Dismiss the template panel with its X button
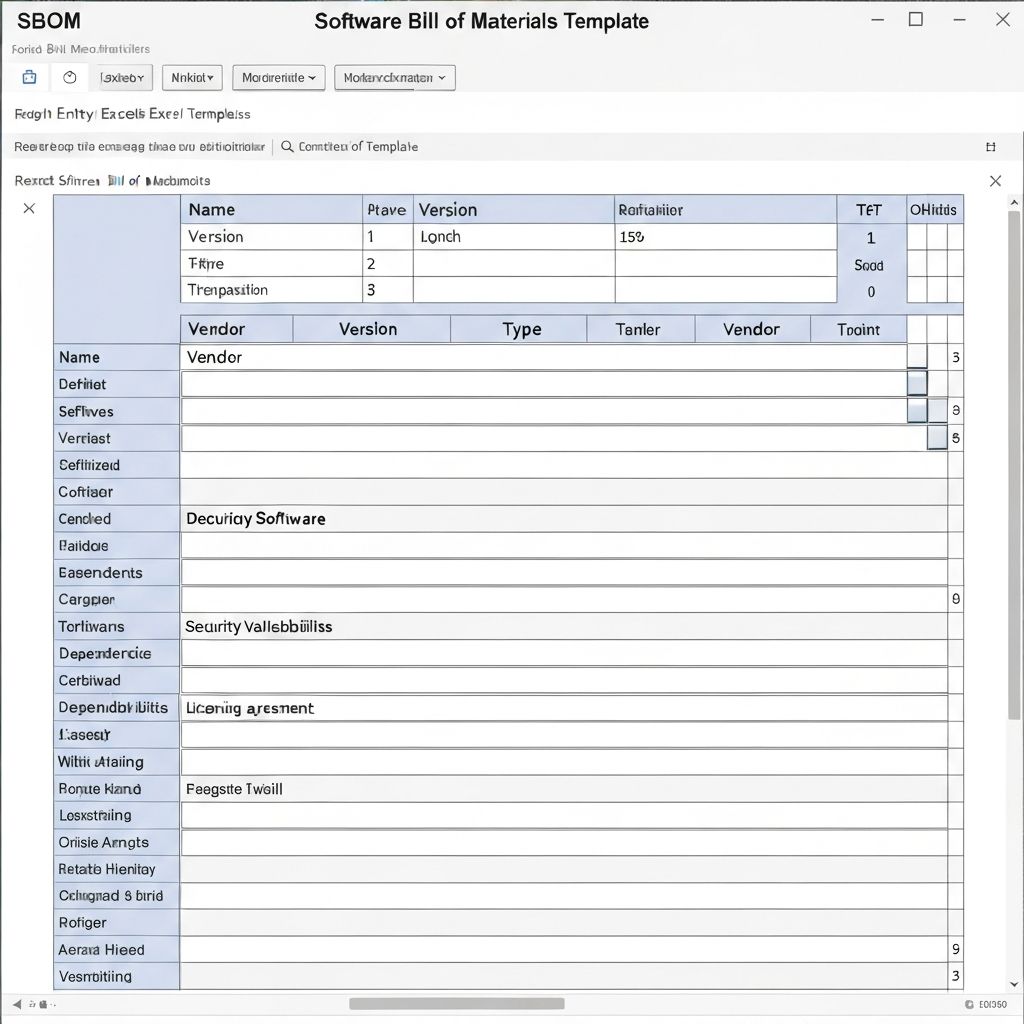This screenshot has height=1024, width=1024. point(995,180)
